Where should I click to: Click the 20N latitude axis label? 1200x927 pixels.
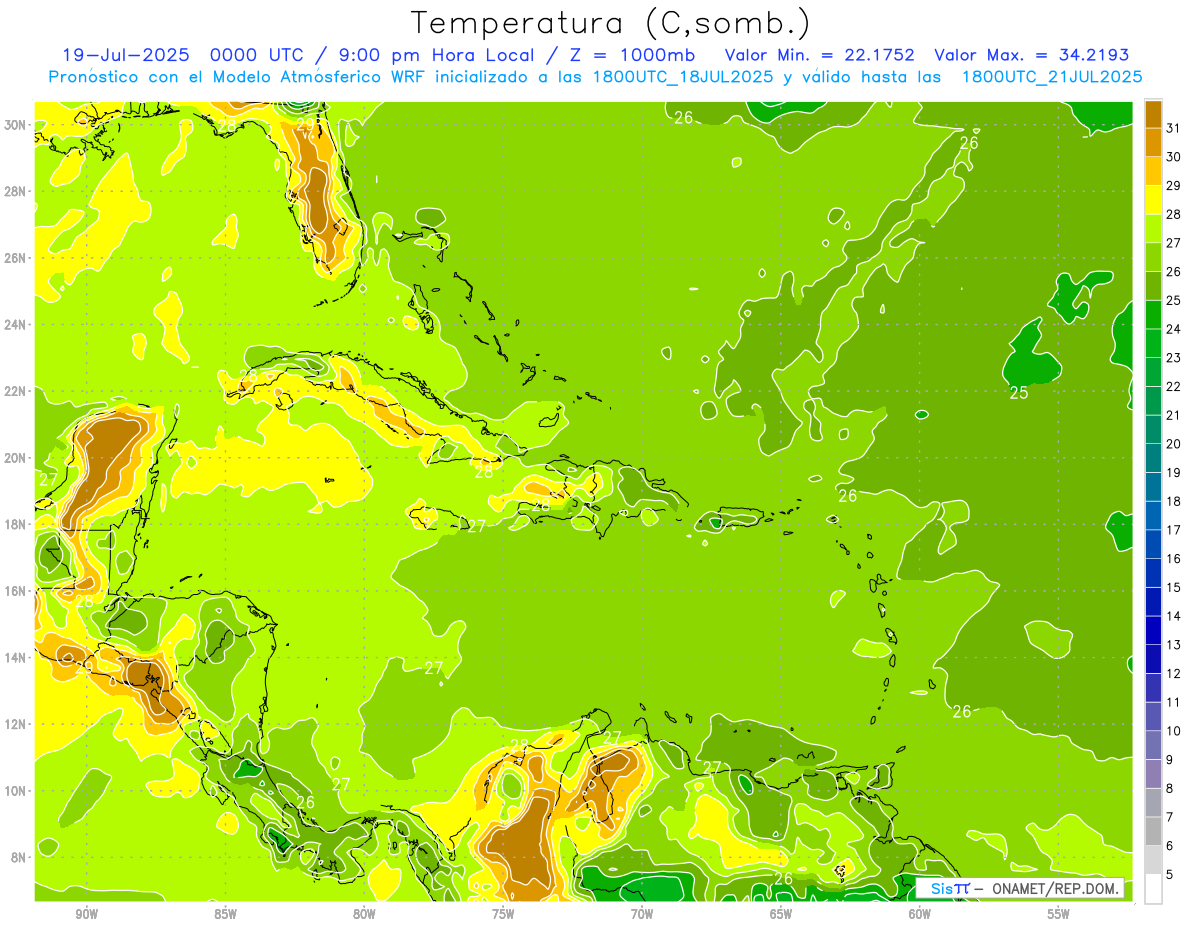(15, 458)
